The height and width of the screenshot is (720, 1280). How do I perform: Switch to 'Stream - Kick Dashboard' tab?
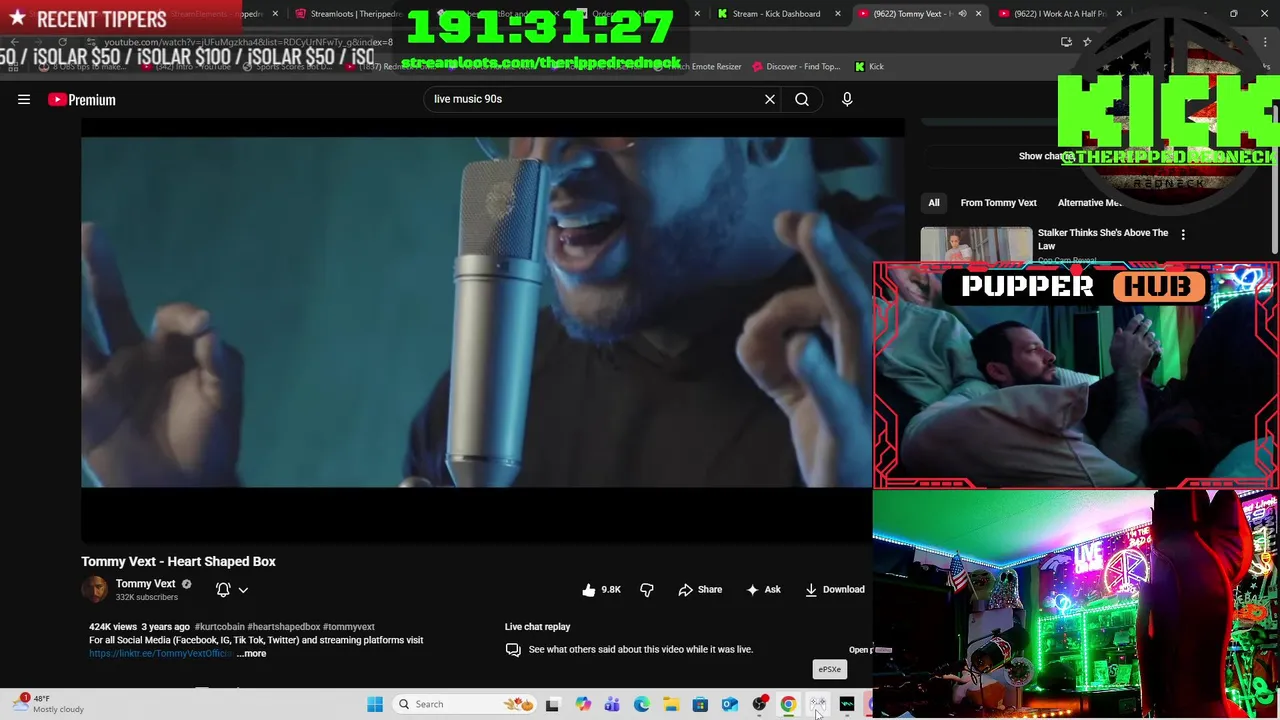tap(777, 14)
